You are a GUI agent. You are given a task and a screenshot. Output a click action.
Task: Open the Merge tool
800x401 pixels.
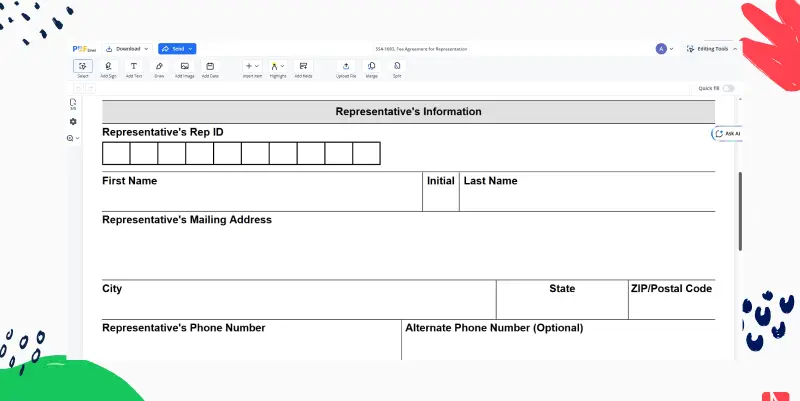(x=371, y=69)
